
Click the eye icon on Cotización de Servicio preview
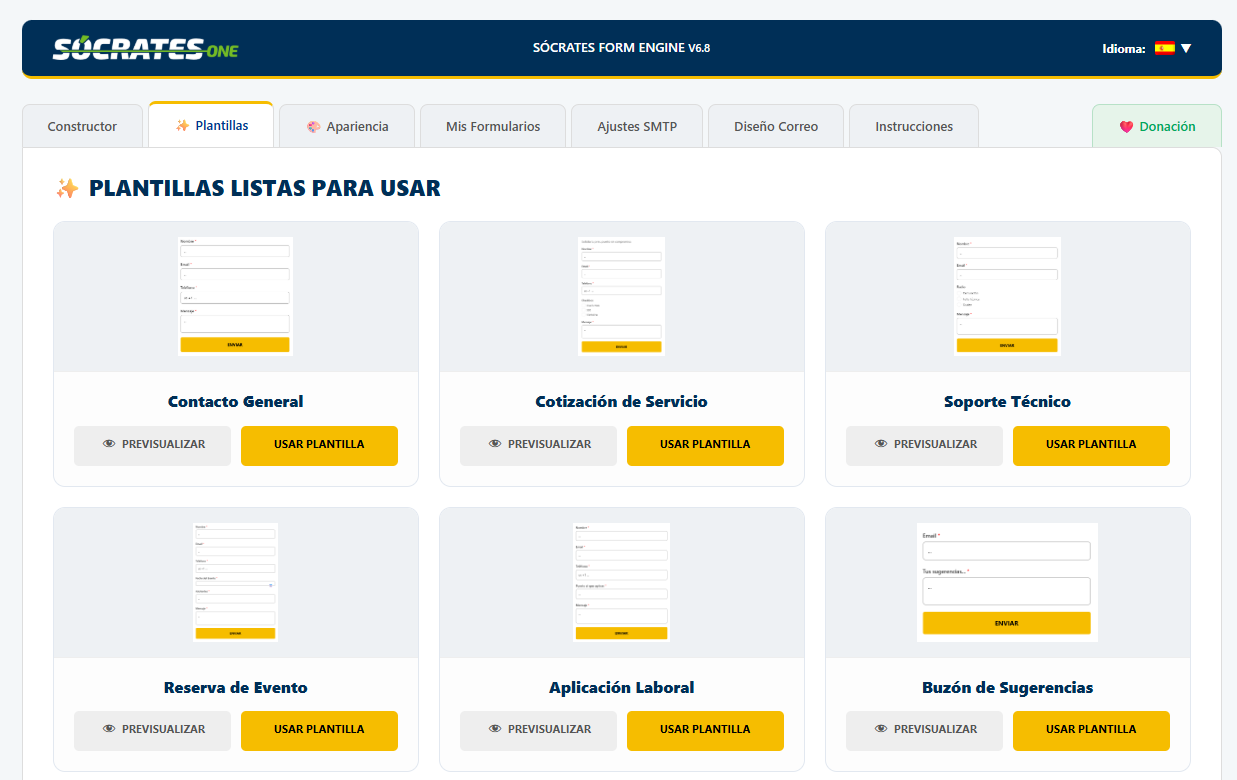(x=496, y=445)
